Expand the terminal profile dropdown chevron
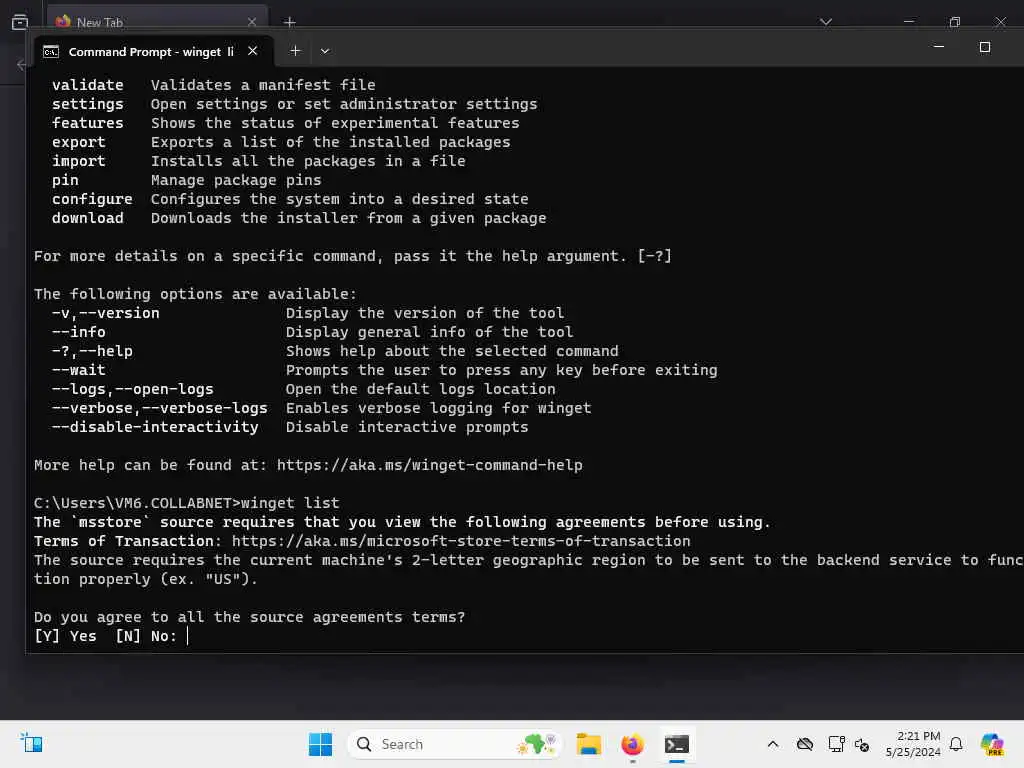1024x768 pixels. (x=325, y=51)
